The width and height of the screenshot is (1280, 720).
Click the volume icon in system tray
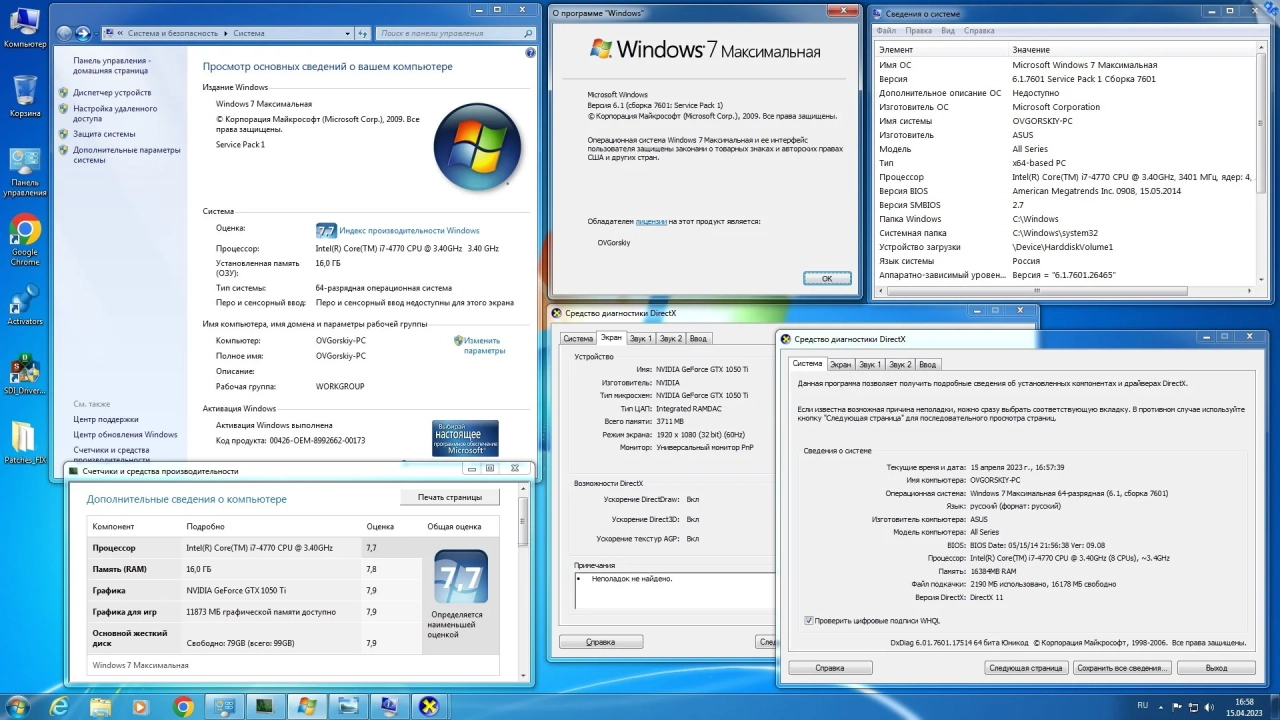pyautogui.click(x=1209, y=706)
